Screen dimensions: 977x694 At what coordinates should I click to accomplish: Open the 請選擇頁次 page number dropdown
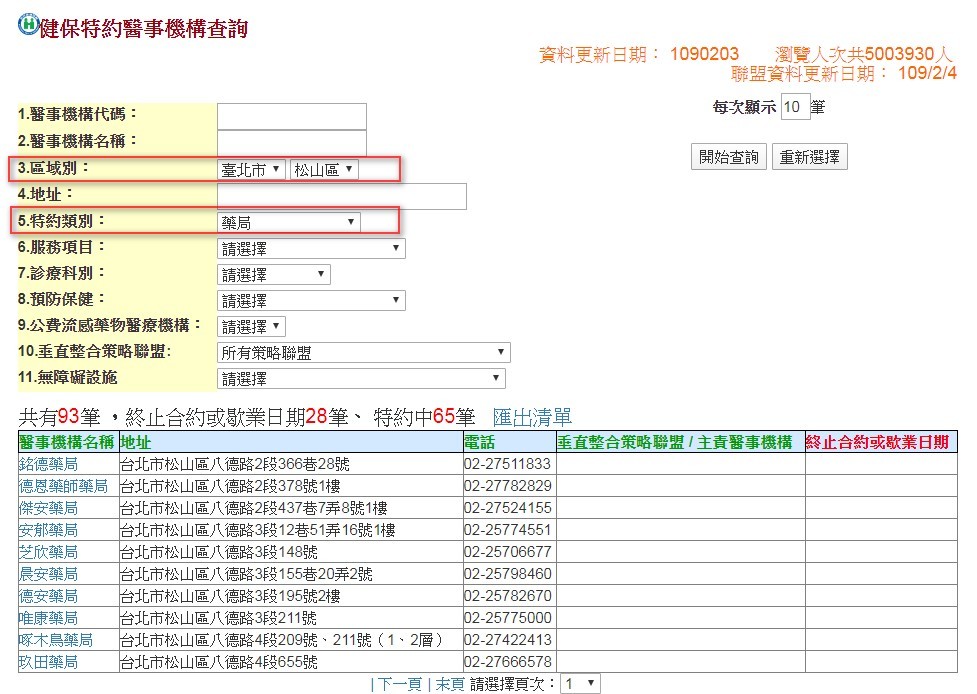(580, 684)
